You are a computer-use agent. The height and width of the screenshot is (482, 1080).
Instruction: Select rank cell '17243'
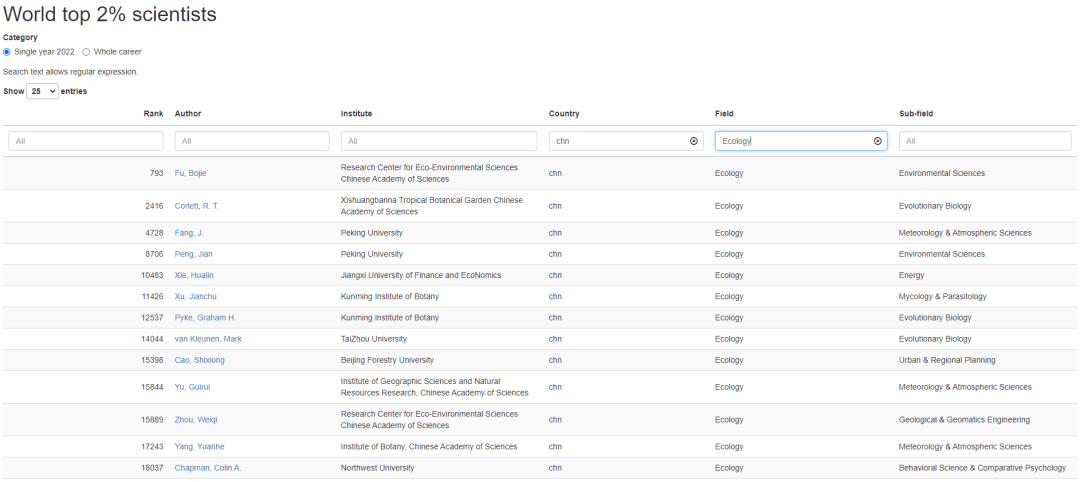[x=152, y=447]
